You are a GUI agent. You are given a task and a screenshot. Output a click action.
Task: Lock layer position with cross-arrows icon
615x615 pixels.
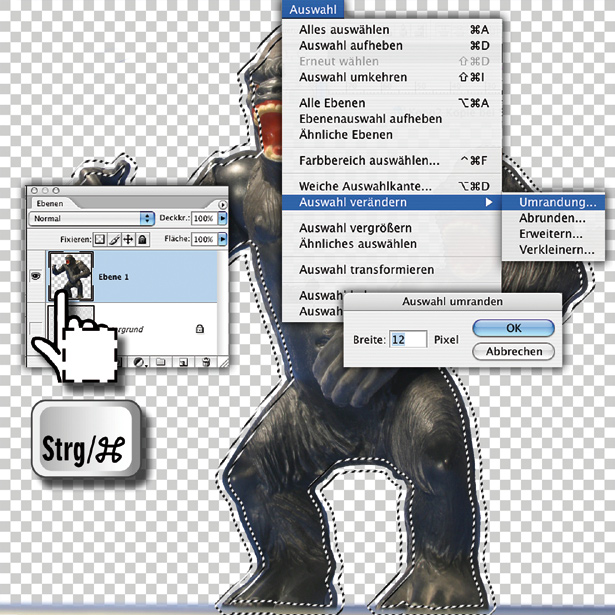(x=128, y=239)
